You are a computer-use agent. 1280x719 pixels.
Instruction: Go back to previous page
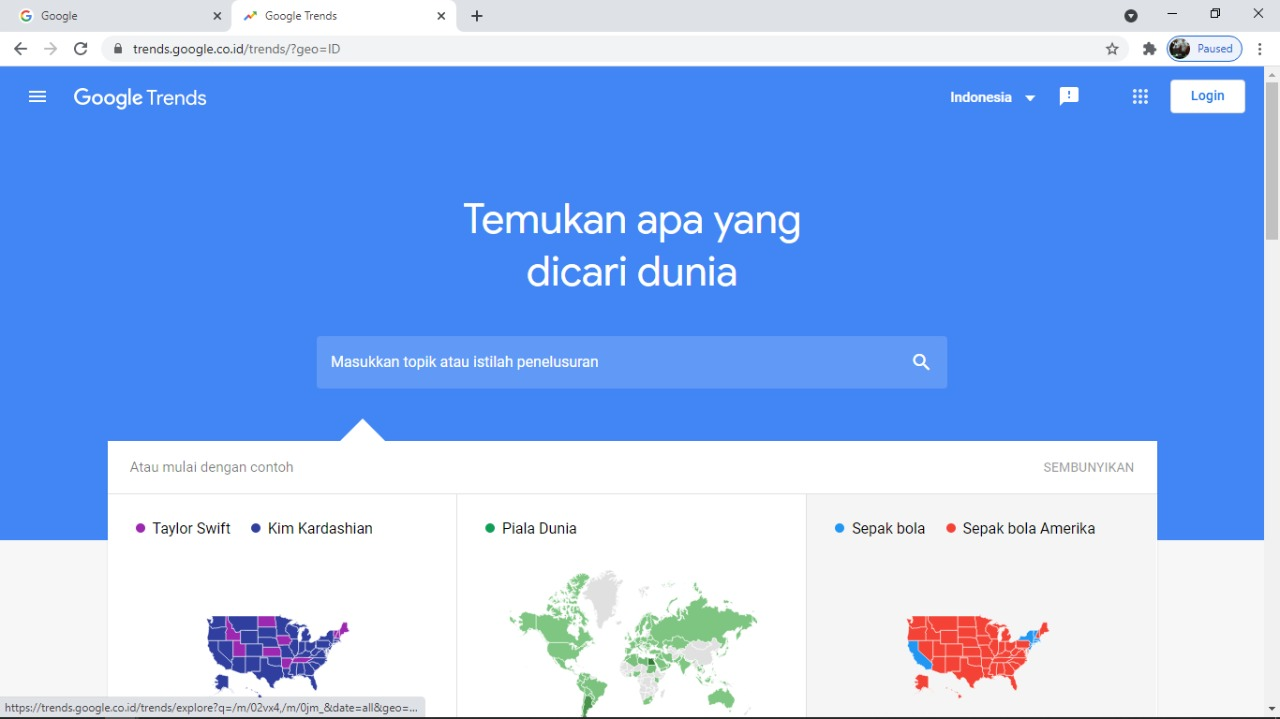coord(20,48)
